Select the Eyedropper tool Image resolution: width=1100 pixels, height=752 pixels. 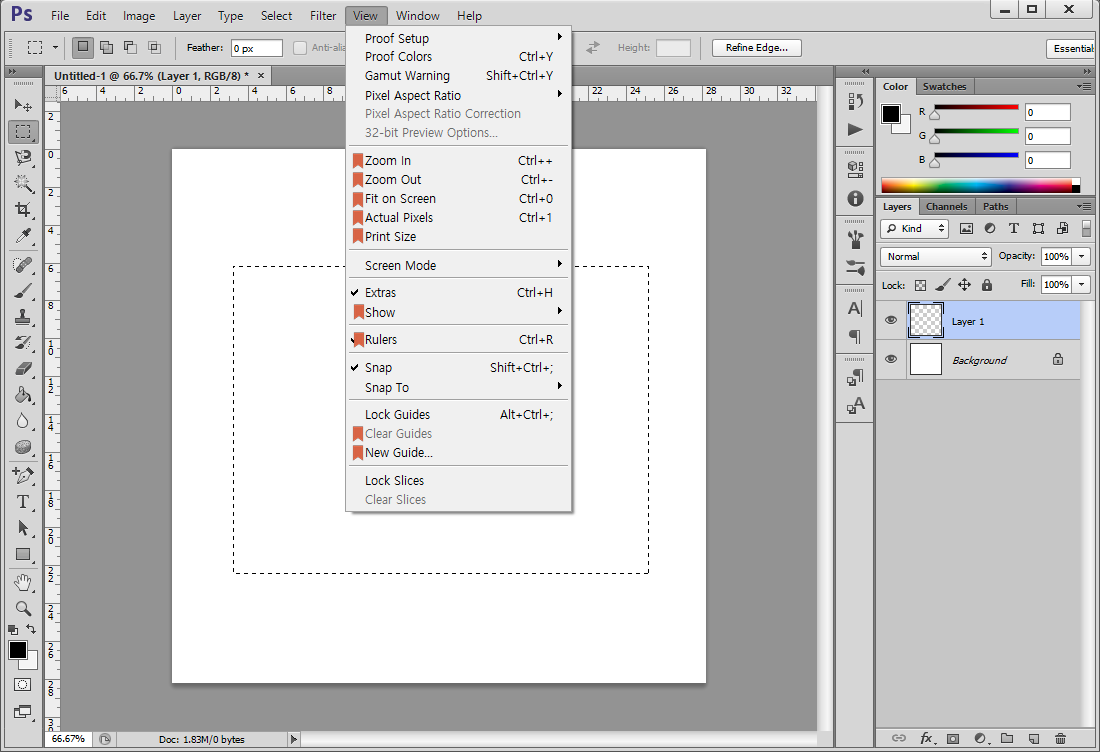click(x=23, y=236)
